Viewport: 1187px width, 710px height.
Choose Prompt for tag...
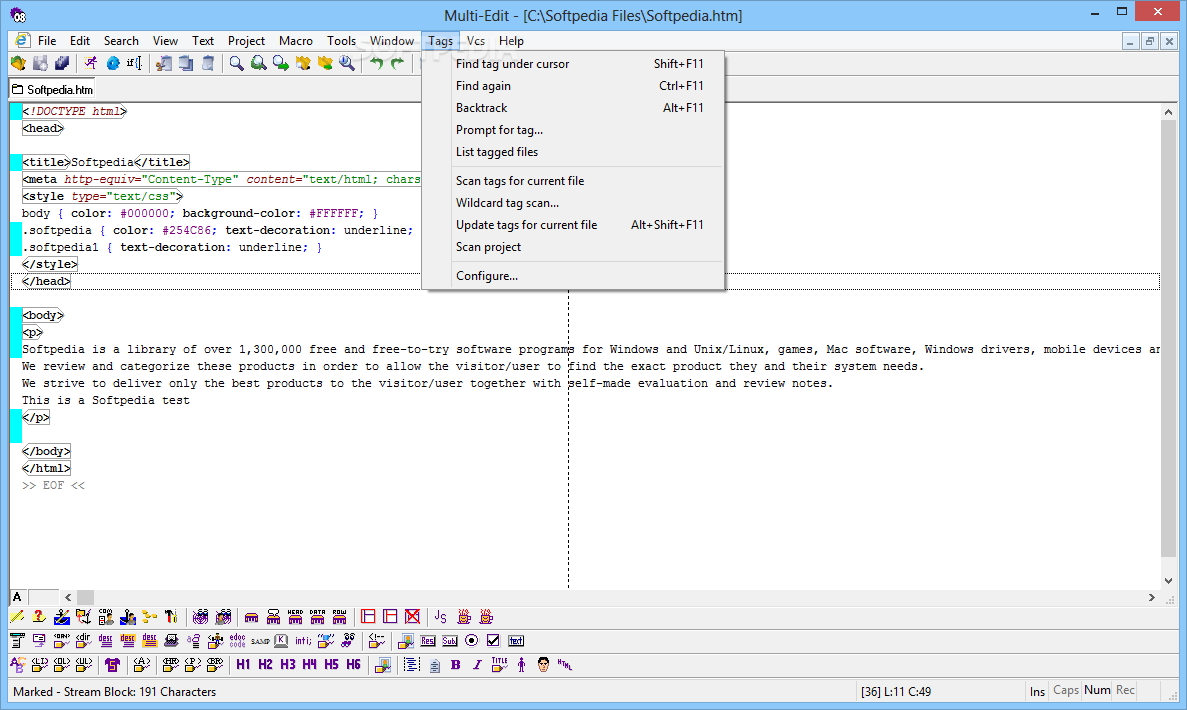[573, 129]
